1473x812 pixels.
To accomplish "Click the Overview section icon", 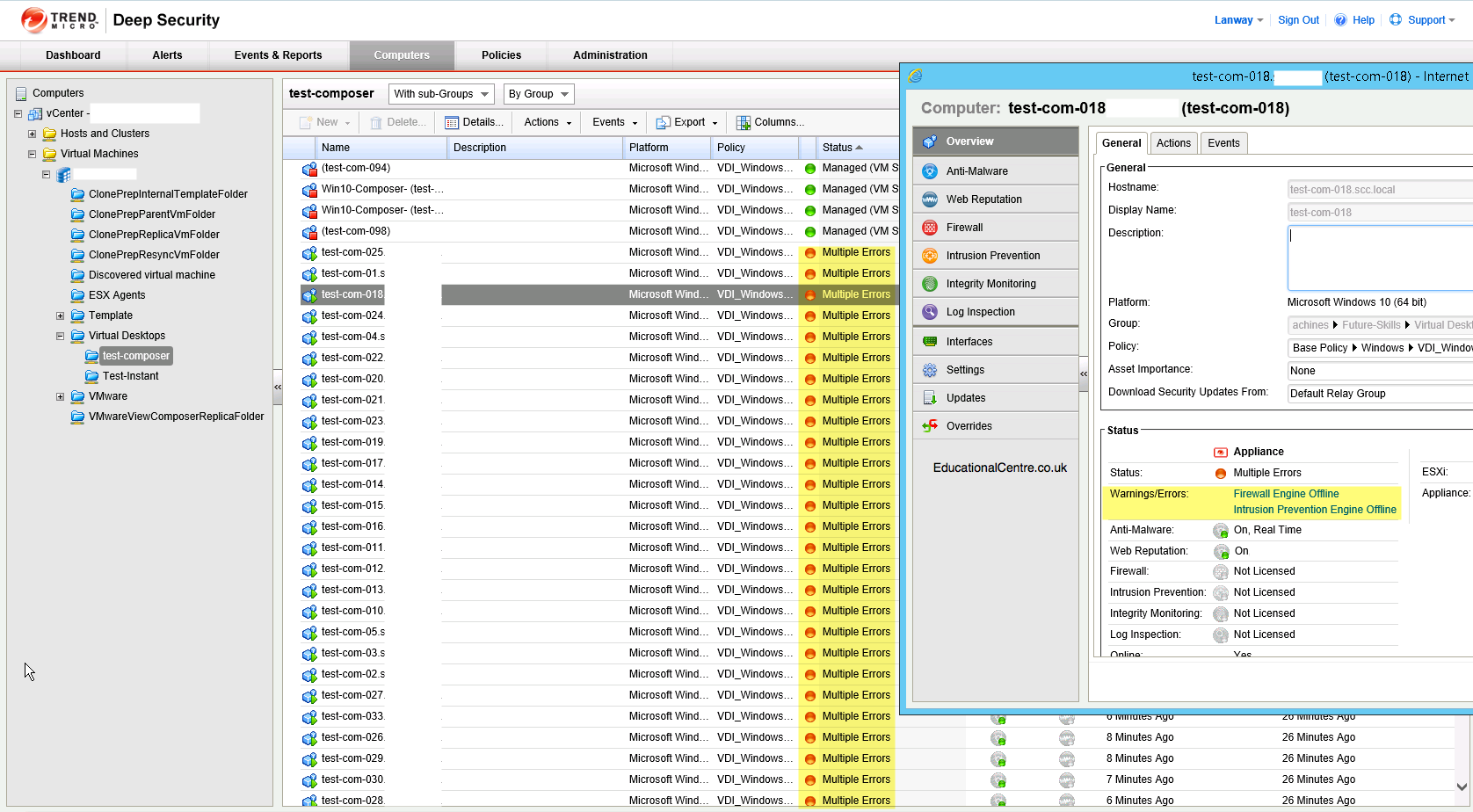I will (x=930, y=141).
